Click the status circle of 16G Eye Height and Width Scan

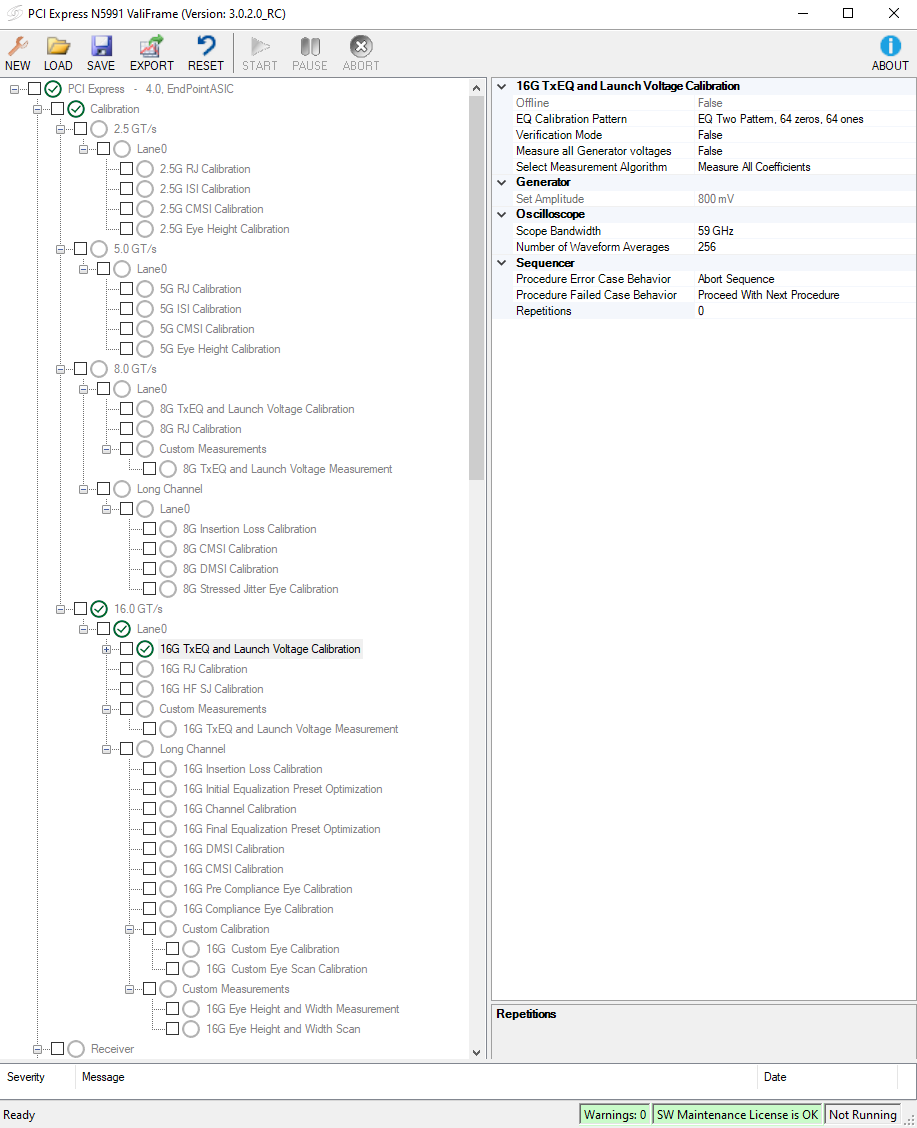(x=191, y=1029)
